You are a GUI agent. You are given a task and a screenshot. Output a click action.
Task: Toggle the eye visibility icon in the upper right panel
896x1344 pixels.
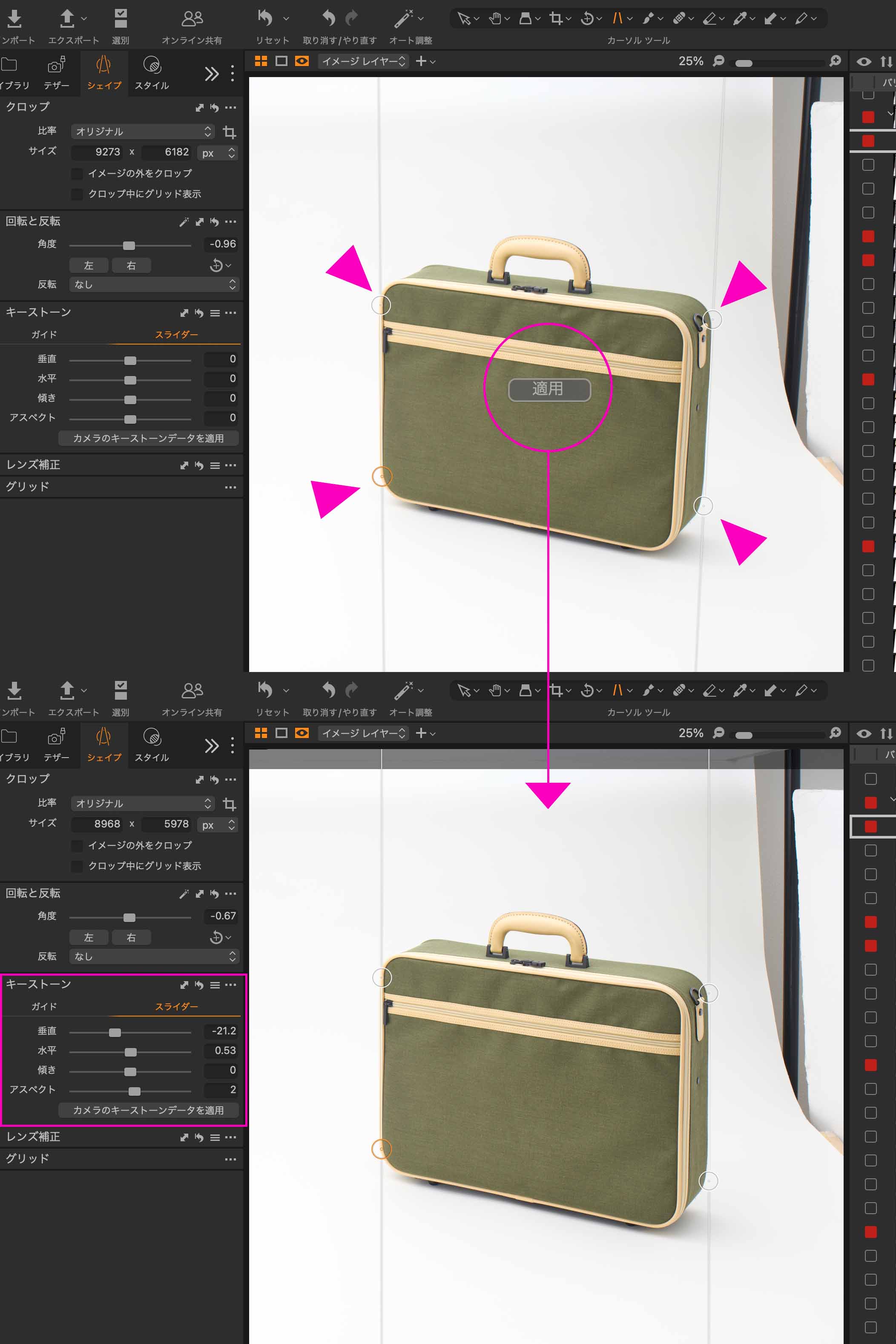pyautogui.click(x=864, y=61)
